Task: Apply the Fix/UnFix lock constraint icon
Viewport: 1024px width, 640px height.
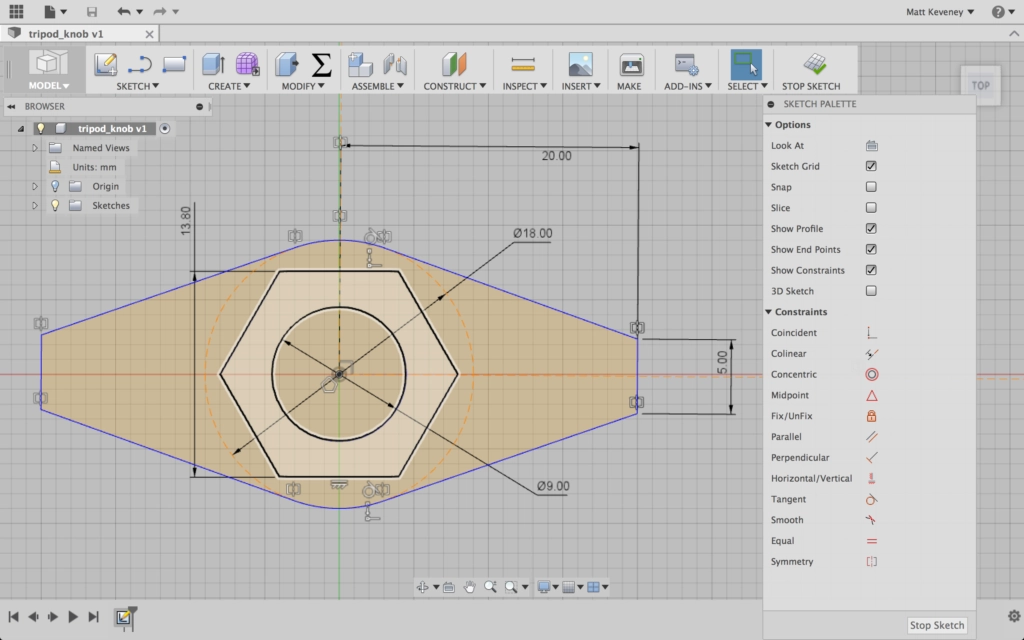Action: [x=871, y=416]
